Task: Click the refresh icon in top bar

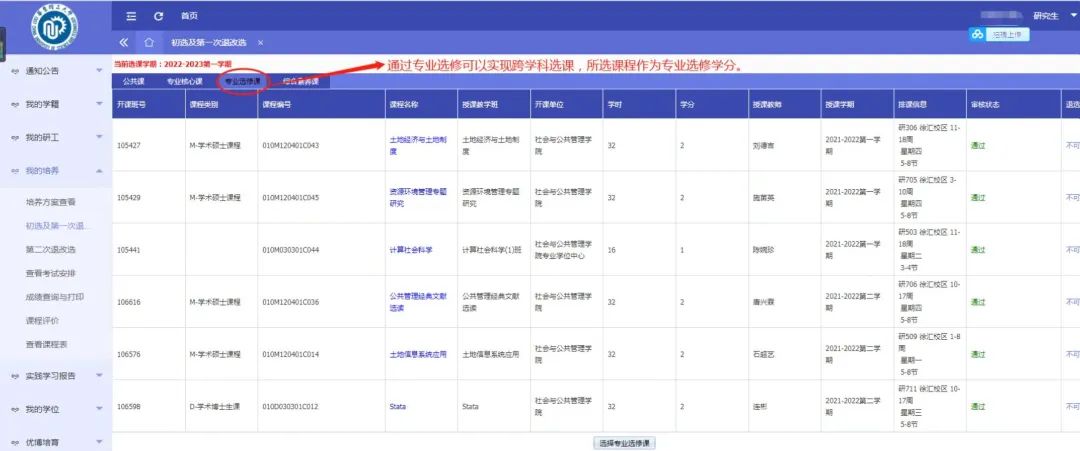Action: click(158, 16)
